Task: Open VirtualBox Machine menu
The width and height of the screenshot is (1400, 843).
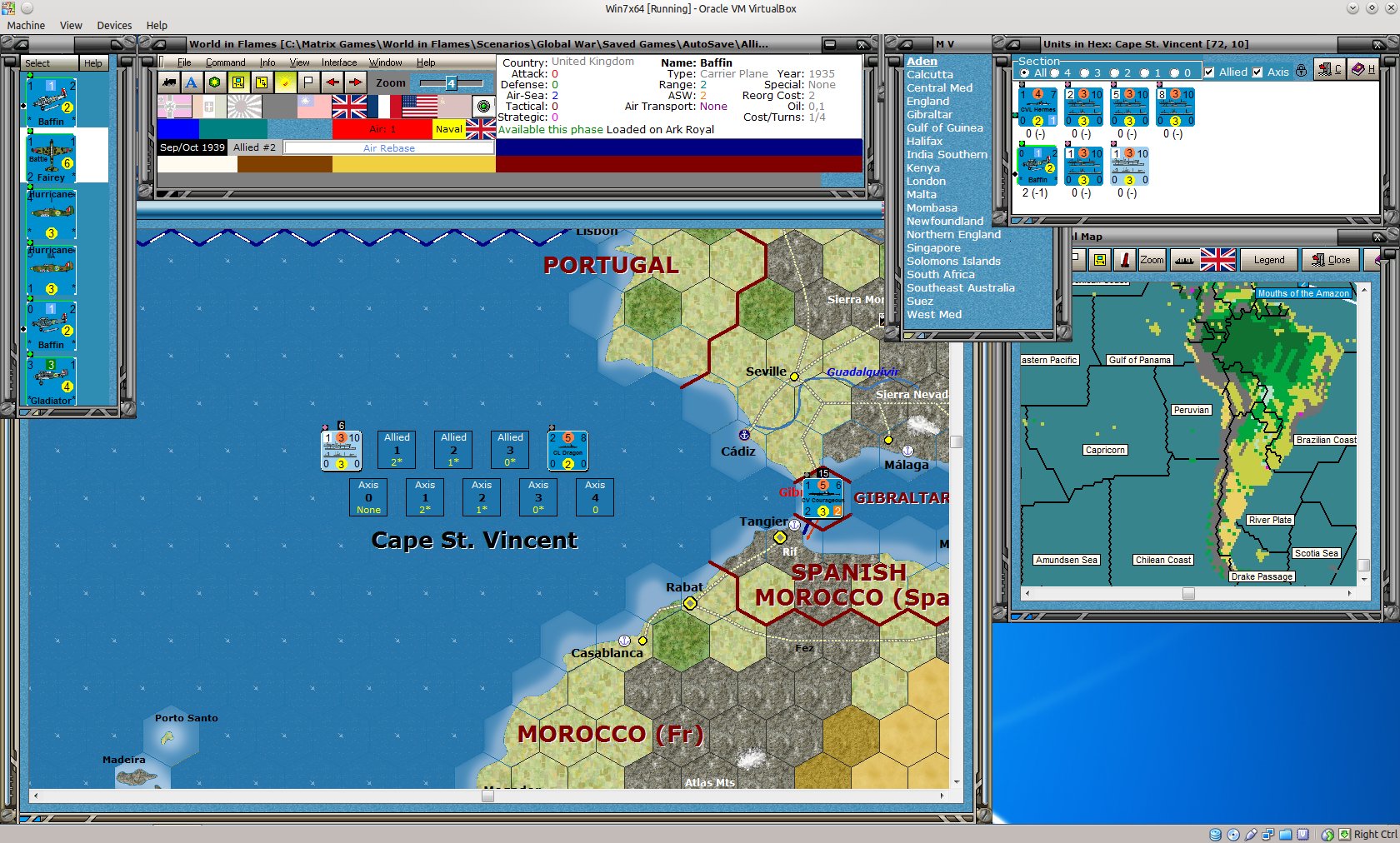Action: tap(26, 26)
